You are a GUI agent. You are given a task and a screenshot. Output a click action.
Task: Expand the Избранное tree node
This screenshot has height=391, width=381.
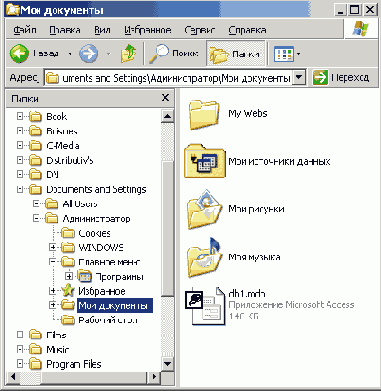(x=53, y=291)
